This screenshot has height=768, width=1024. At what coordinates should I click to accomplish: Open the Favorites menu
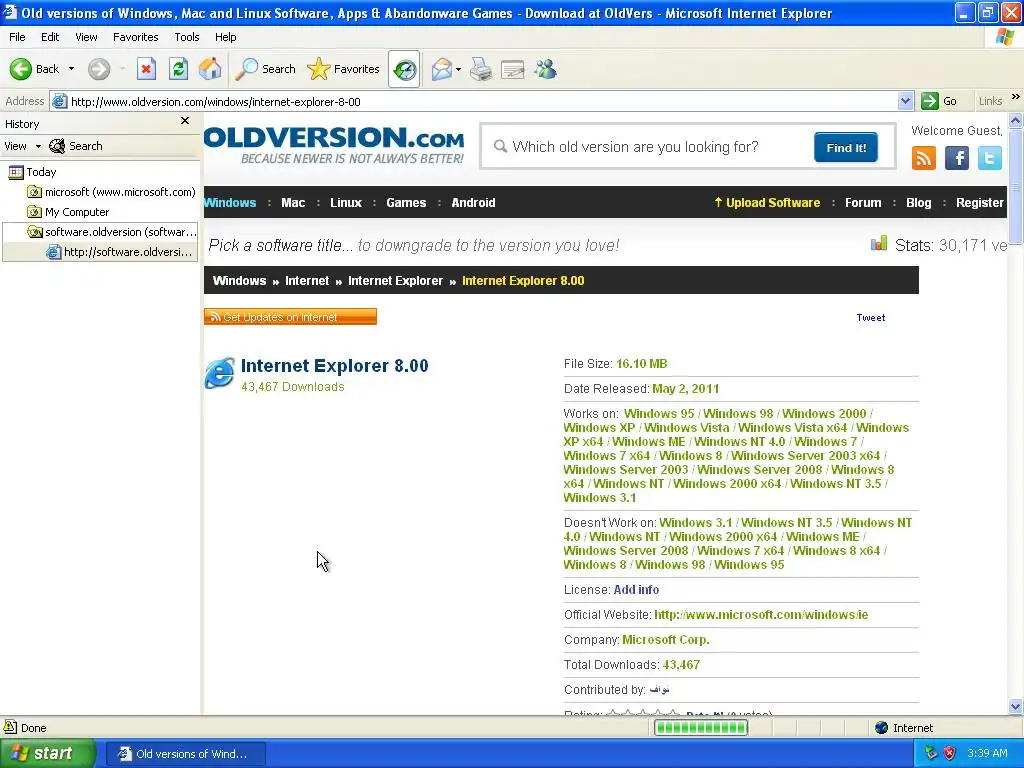pyautogui.click(x=135, y=37)
